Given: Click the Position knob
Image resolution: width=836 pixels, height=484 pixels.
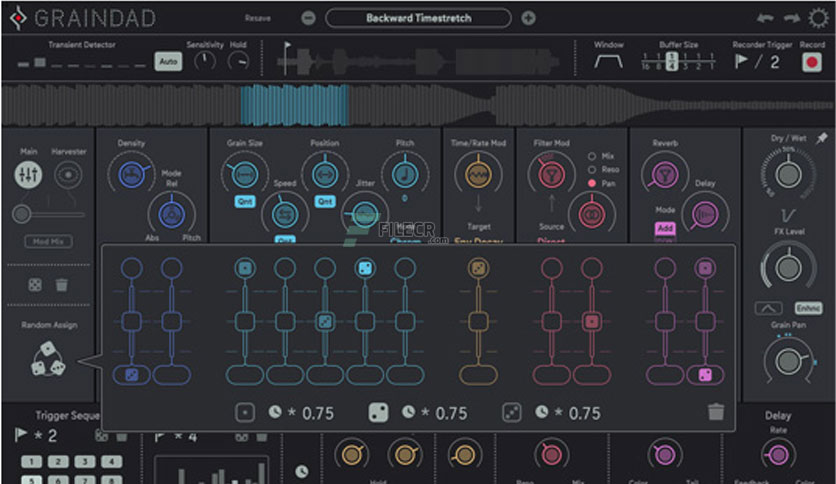Looking at the screenshot, I should point(325,174).
